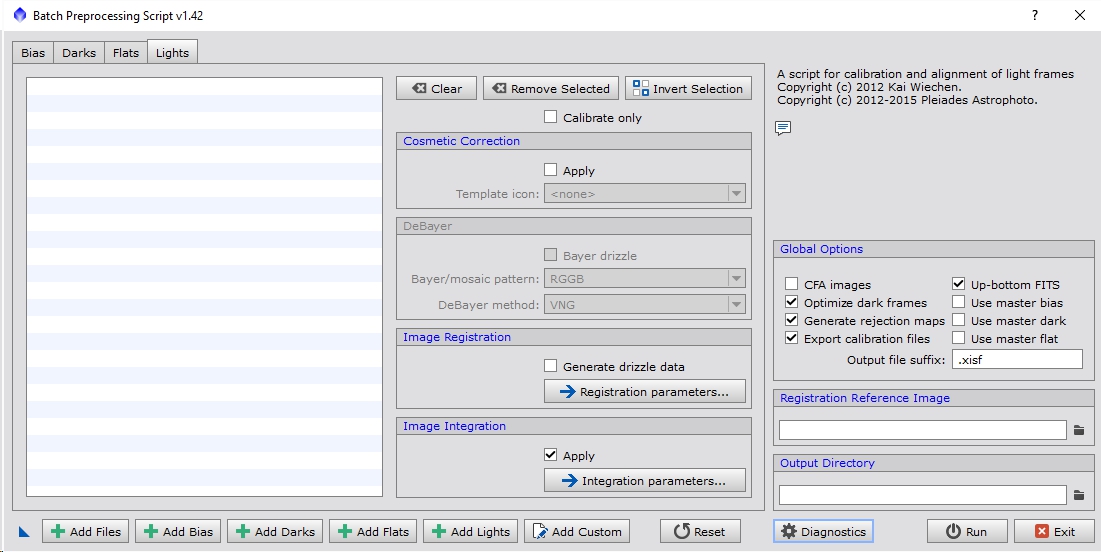Click Add Lights button
1101x552 pixels.
(470, 532)
